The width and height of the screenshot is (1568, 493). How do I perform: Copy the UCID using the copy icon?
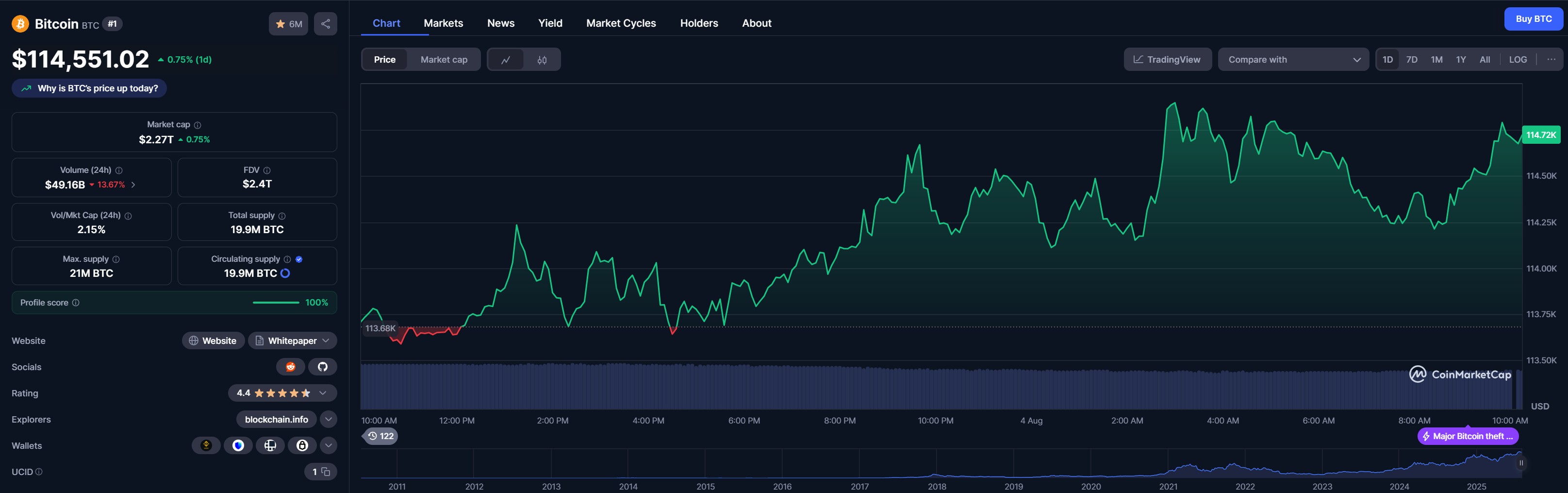325,471
